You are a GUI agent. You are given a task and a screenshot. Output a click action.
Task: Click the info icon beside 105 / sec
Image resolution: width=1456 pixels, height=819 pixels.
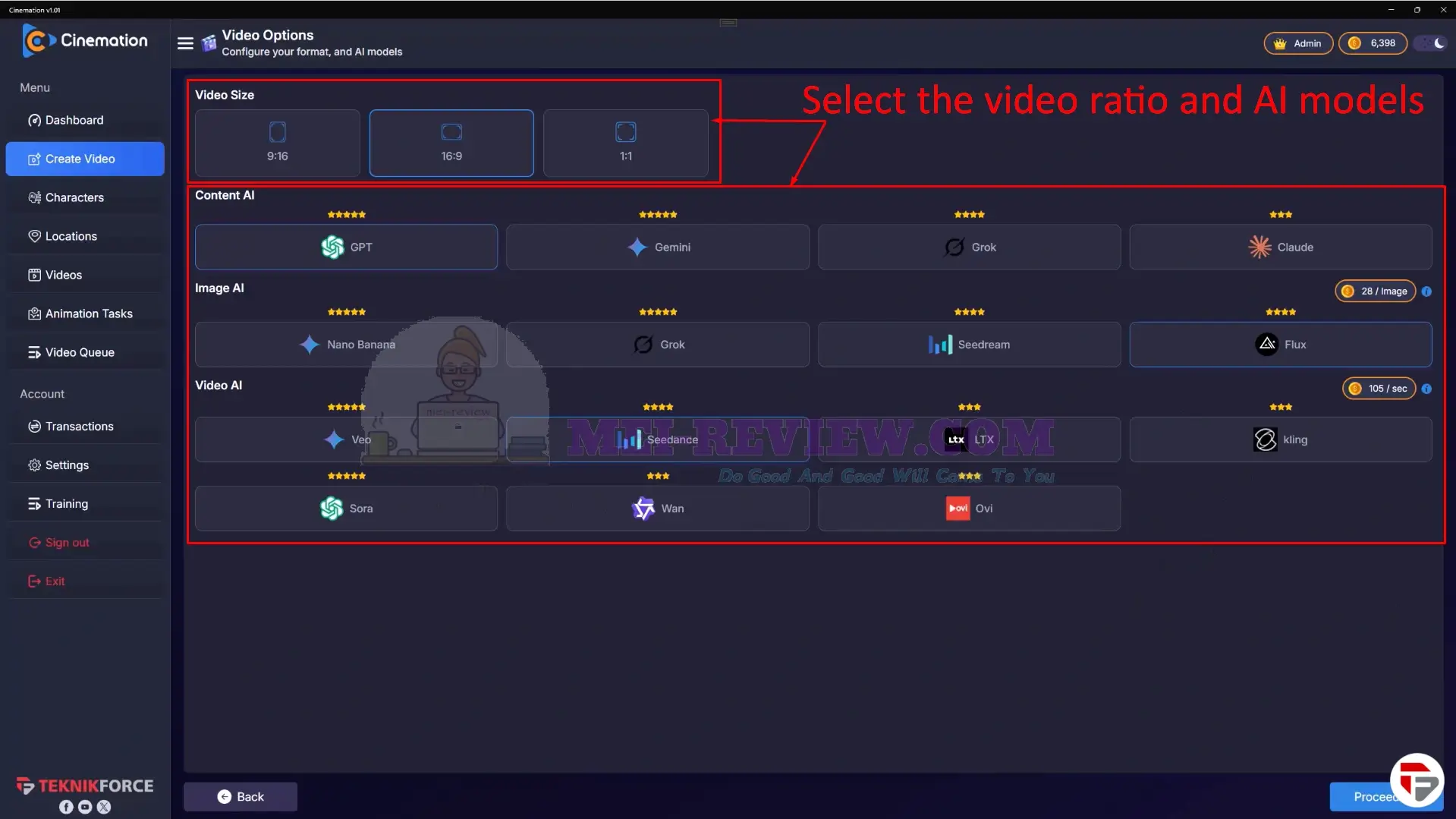pos(1426,389)
